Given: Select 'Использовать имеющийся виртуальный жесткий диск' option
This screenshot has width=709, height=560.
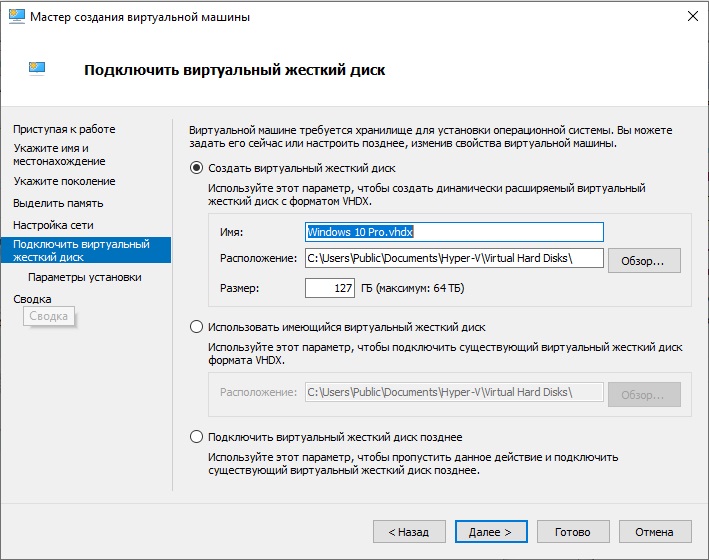Looking at the screenshot, I should [x=196, y=327].
